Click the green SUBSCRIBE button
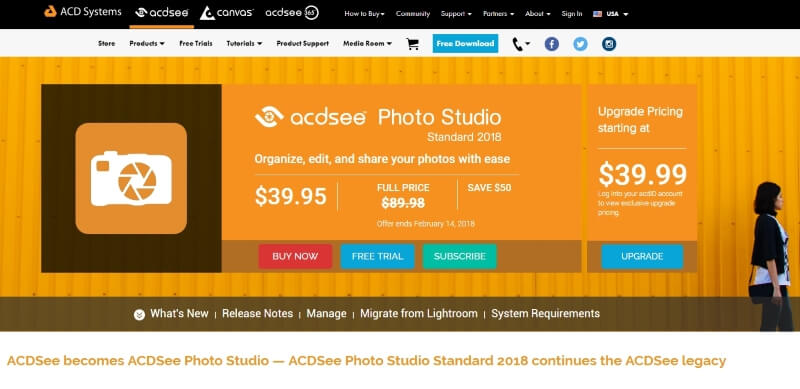800x389 pixels. pyautogui.click(x=460, y=256)
